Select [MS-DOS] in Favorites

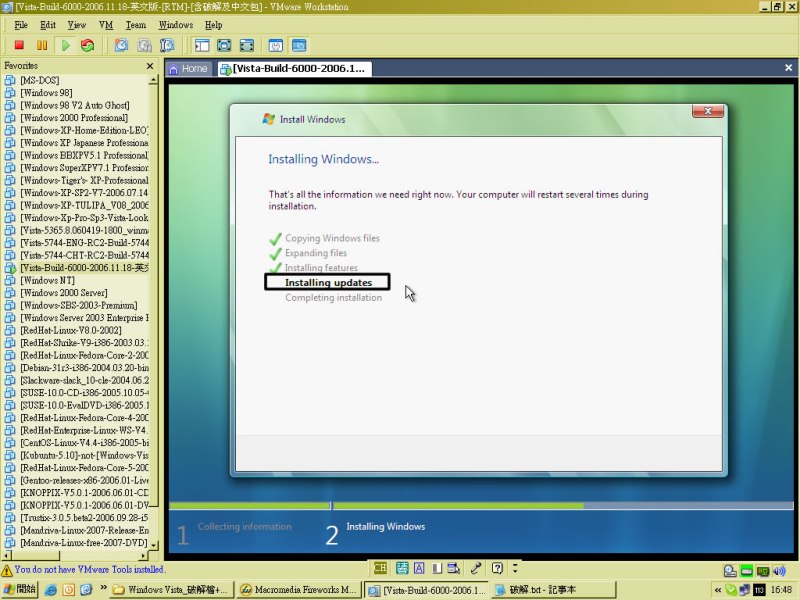click(40, 80)
